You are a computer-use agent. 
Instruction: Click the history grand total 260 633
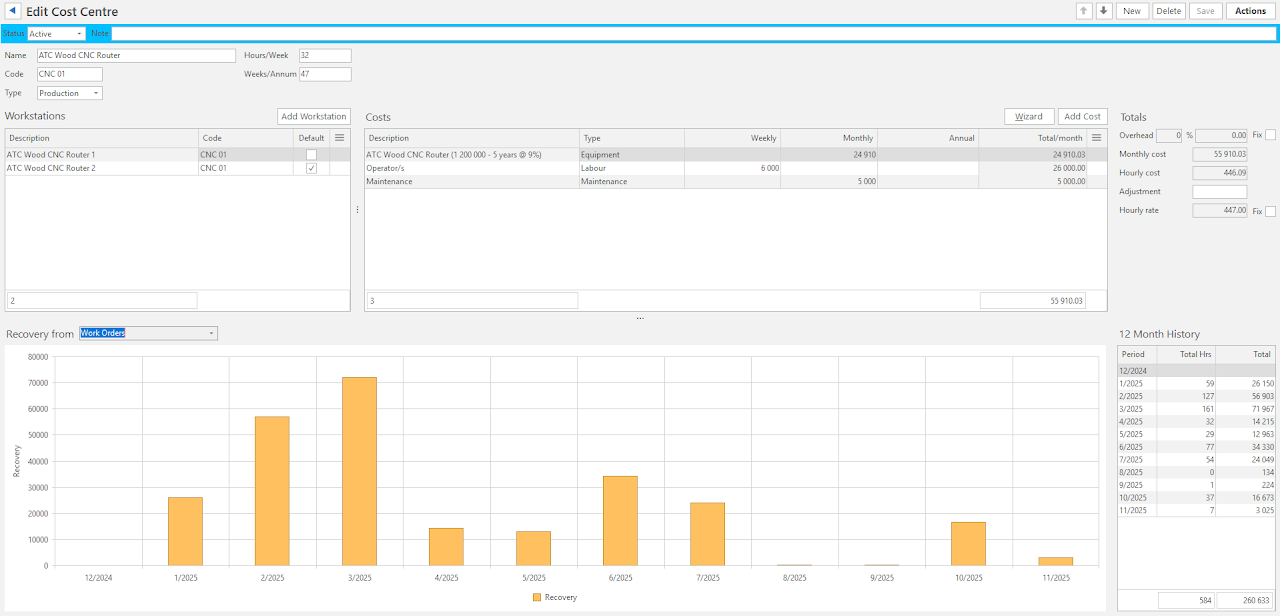(x=1246, y=601)
